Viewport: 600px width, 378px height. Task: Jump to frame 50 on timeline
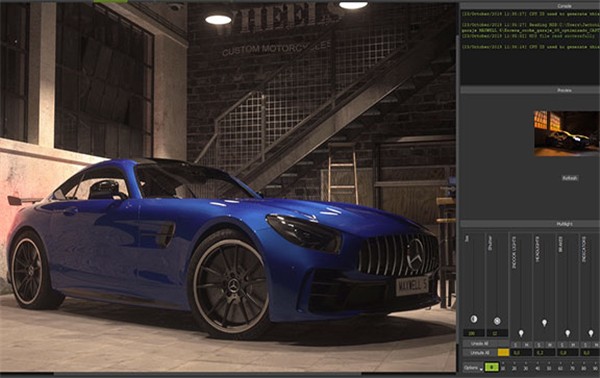click(549, 368)
